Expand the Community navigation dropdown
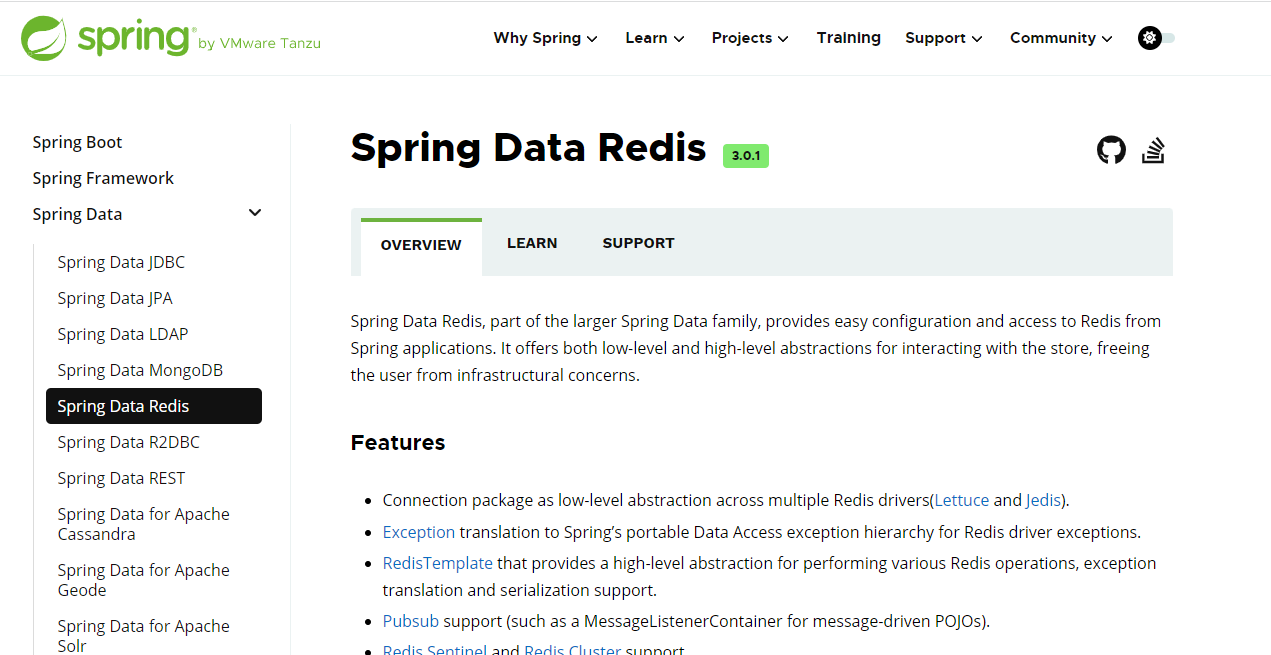The image size is (1271, 655). point(1061,38)
